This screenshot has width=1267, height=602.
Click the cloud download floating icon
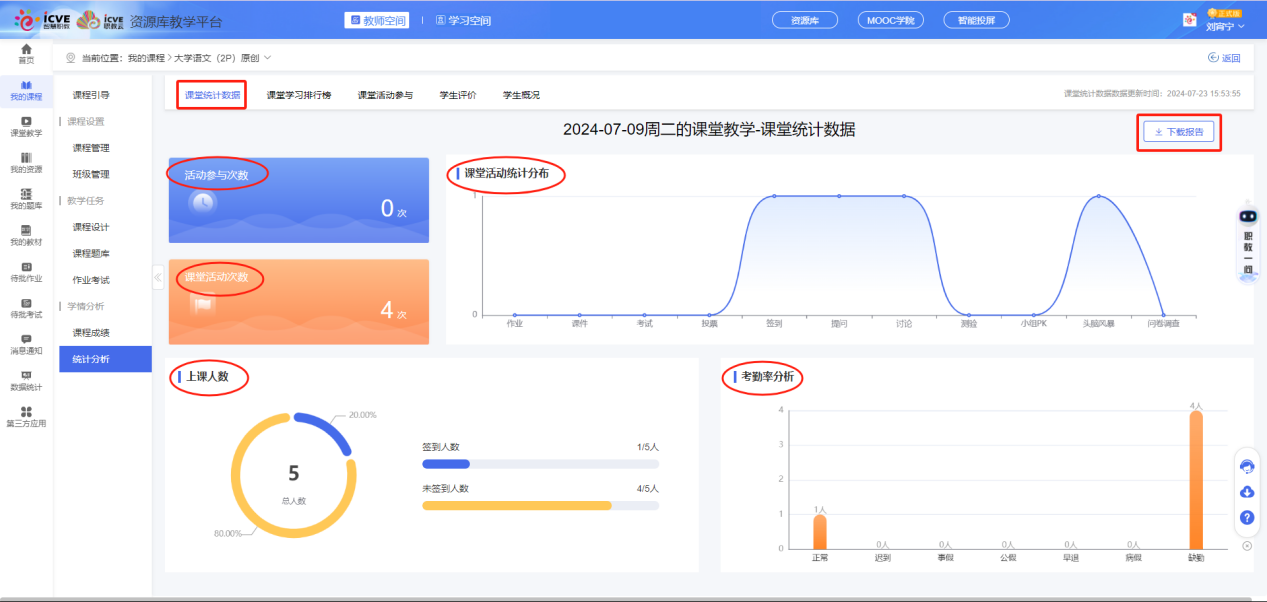(1246, 491)
